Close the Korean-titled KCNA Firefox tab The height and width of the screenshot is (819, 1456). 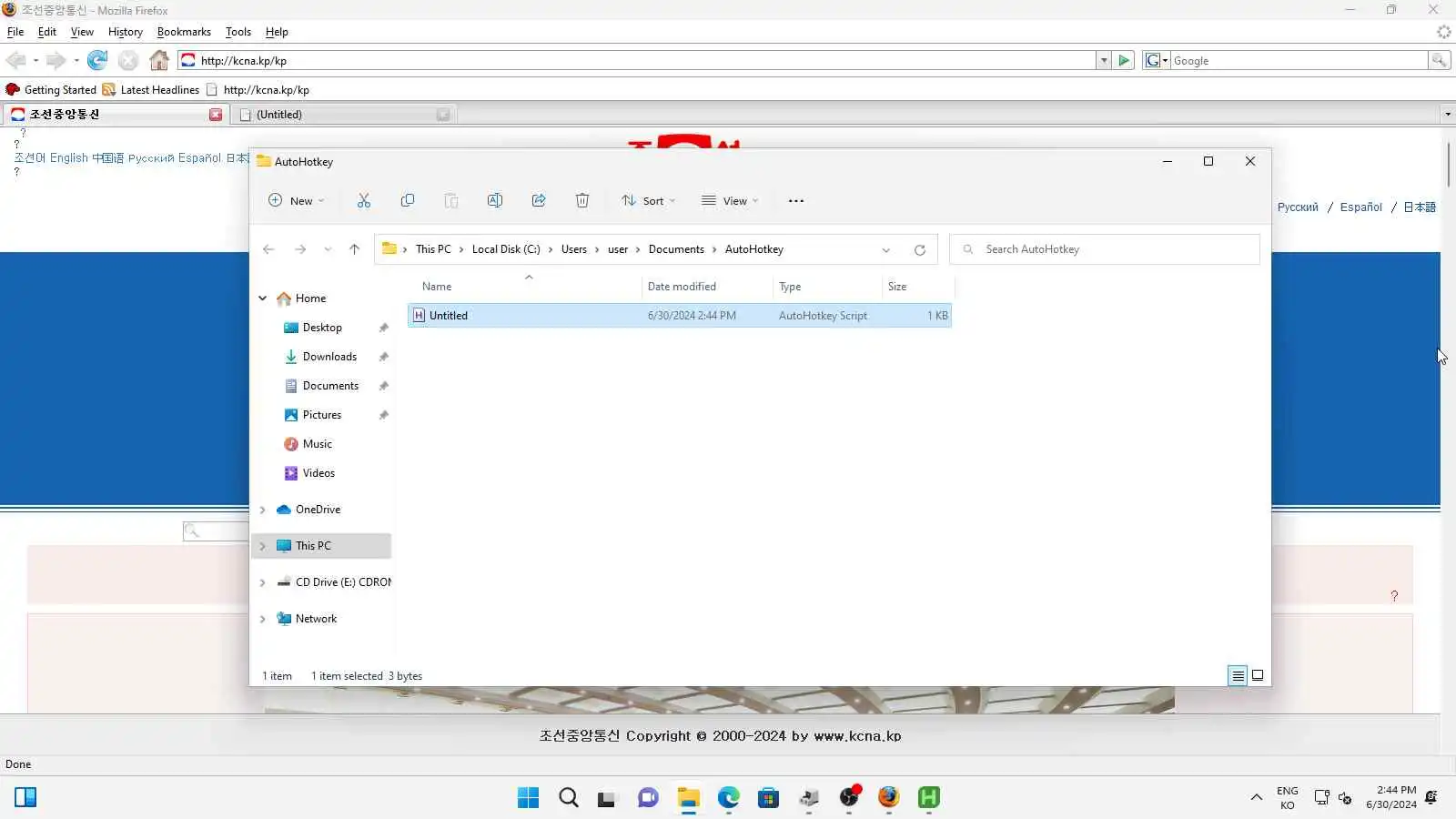point(216,115)
